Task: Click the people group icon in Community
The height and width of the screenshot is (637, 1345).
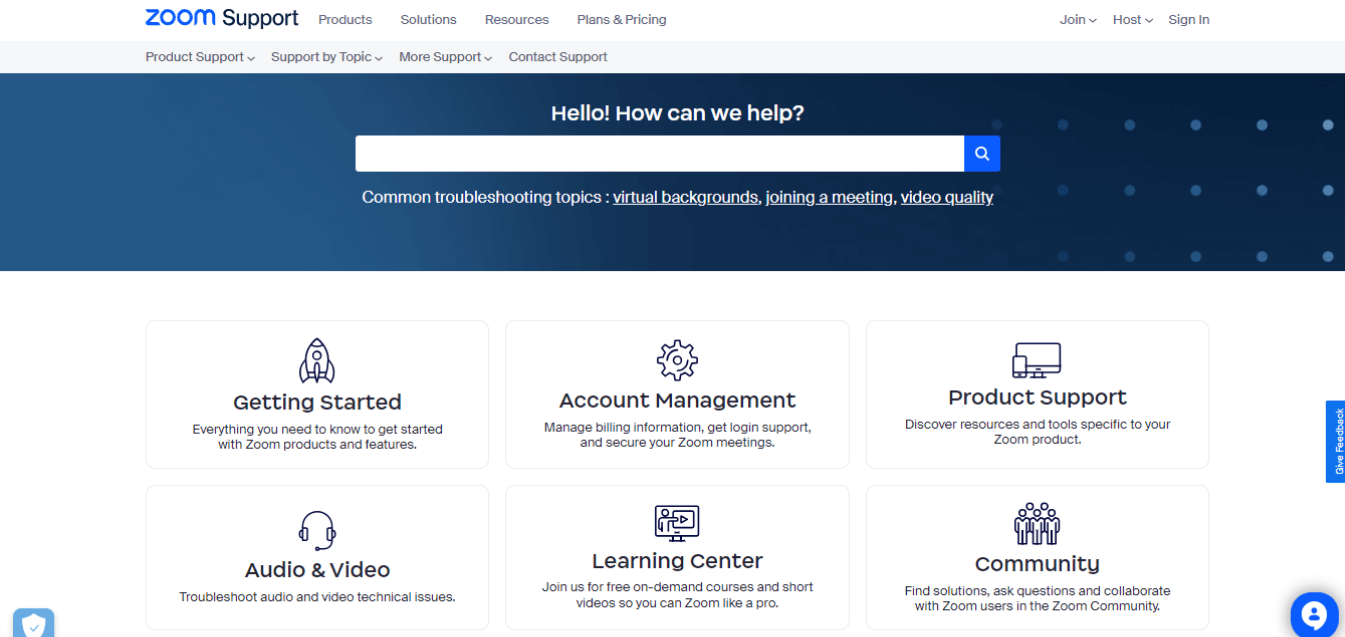Action: [x=1037, y=523]
